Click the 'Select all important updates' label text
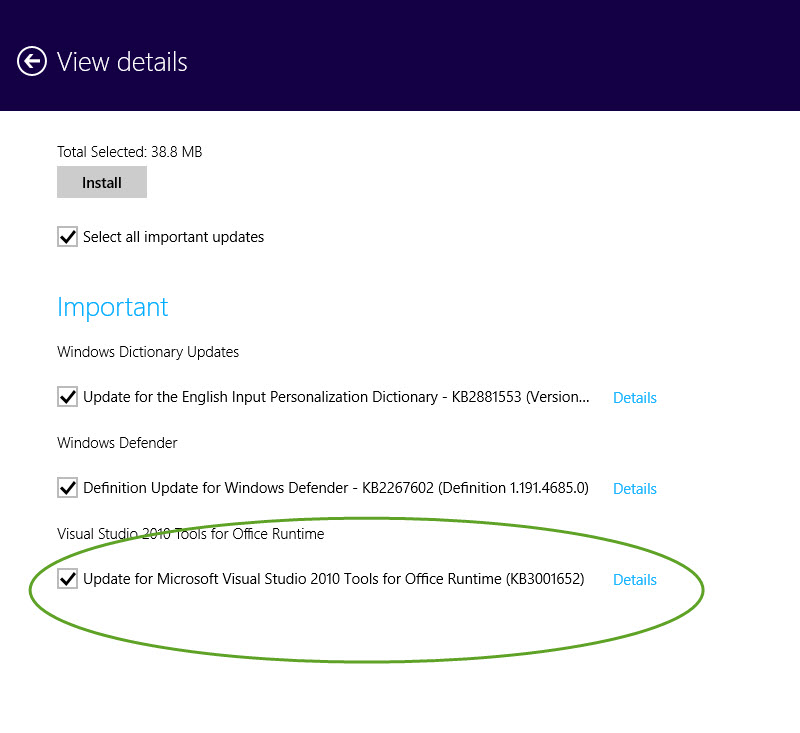This screenshot has height=733, width=800. click(173, 237)
